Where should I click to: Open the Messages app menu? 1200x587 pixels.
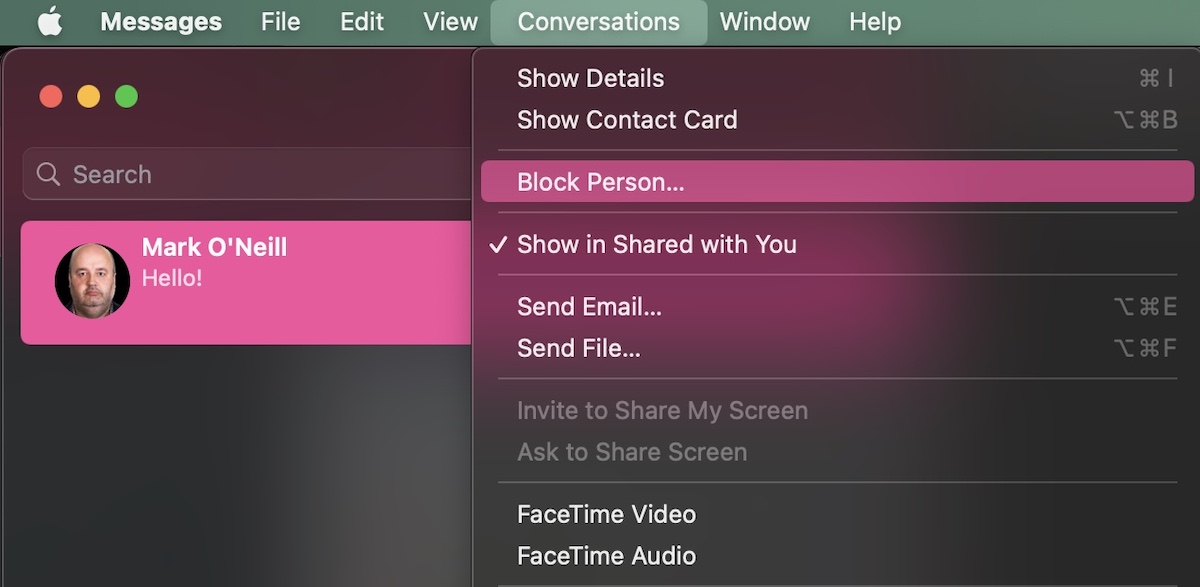[161, 22]
